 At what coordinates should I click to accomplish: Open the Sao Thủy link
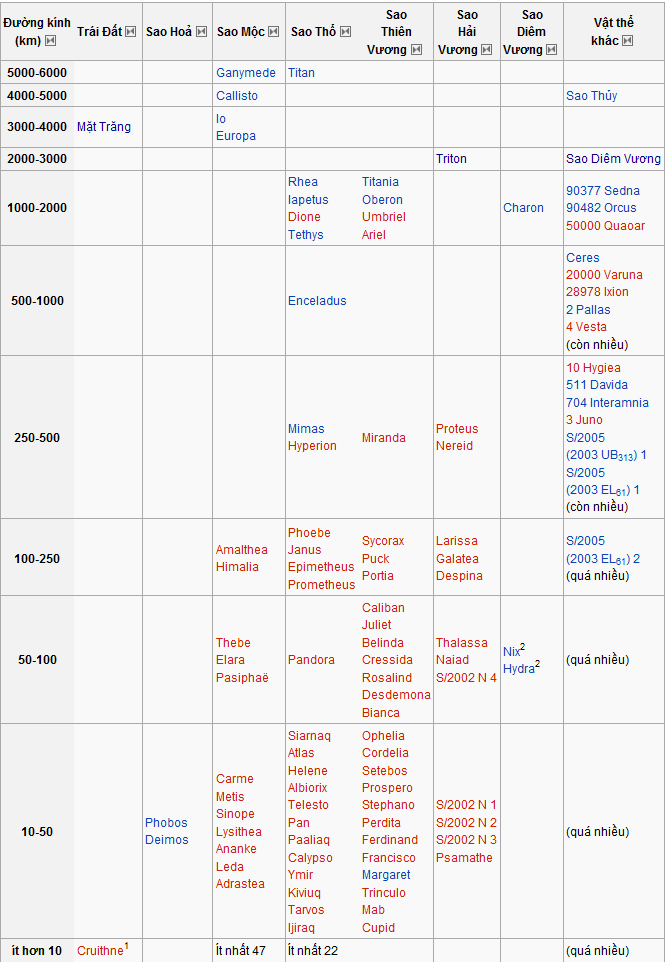(591, 96)
